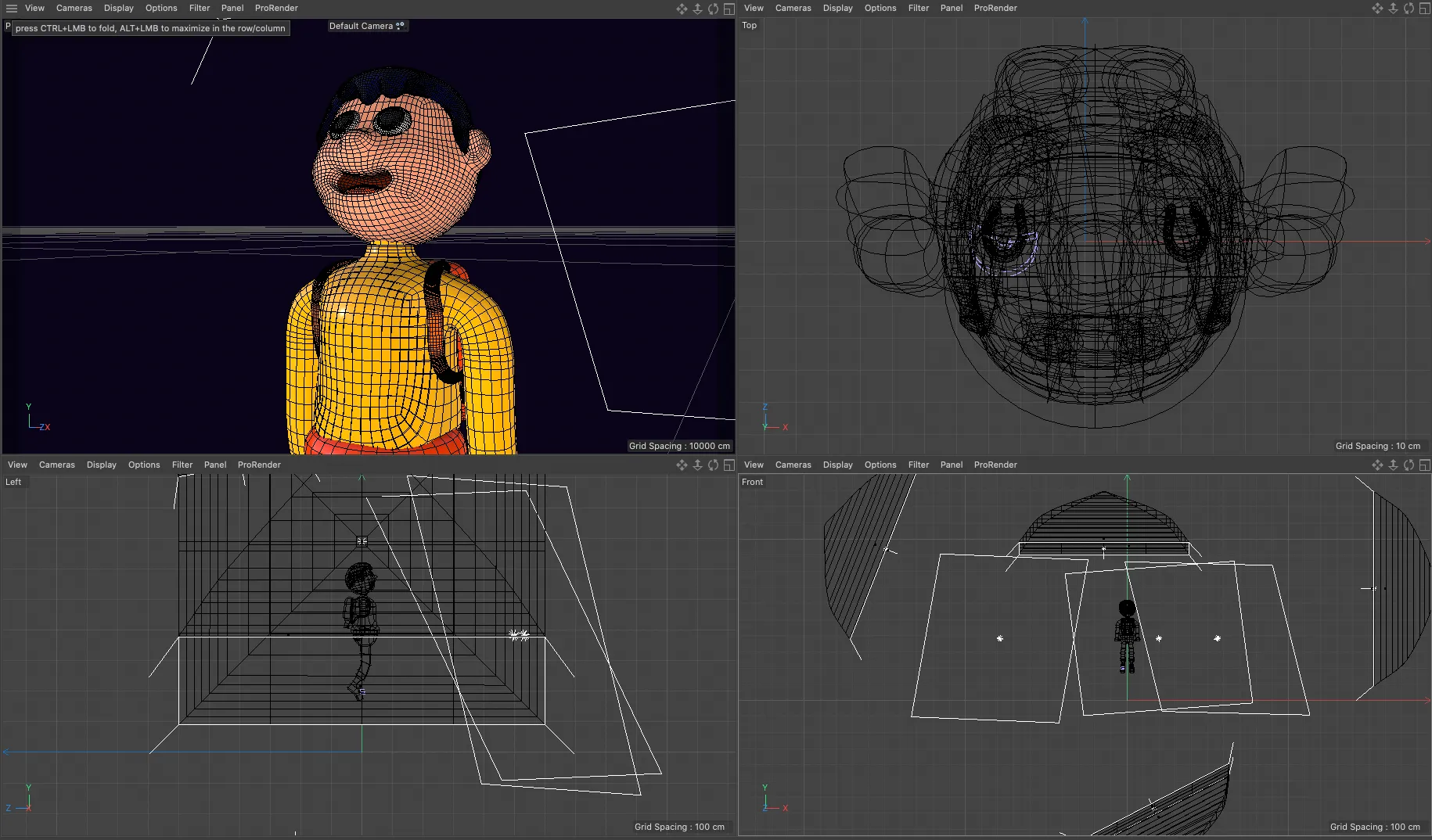Toggle the Perspective viewport to single view
The image size is (1432, 840).
point(729,8)
